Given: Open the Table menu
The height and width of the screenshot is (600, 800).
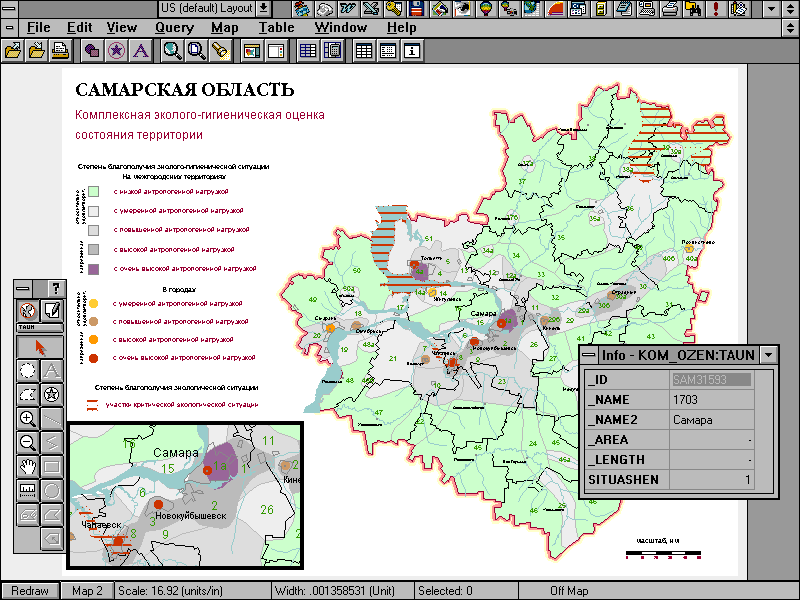Looking at the screenshot, I should coord(276,28).
